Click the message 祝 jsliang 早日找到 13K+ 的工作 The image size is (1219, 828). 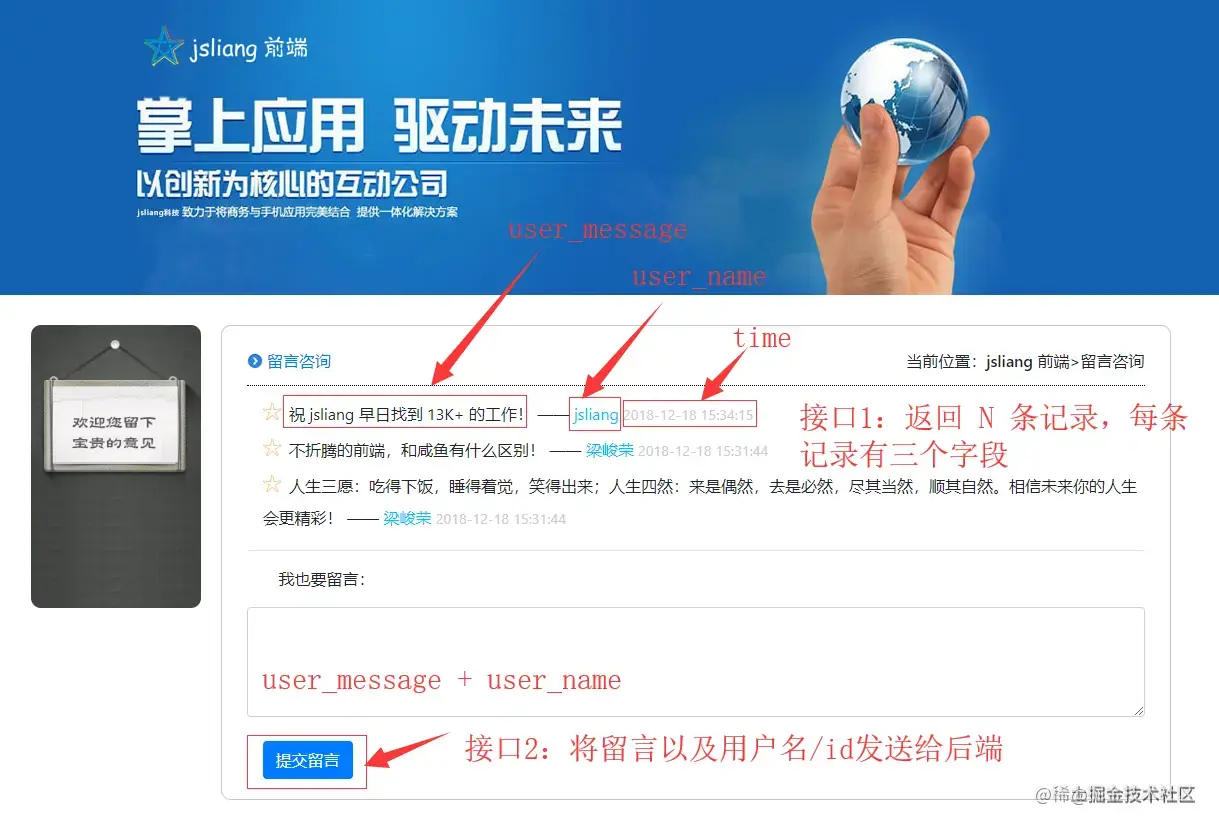coord(406,414)
